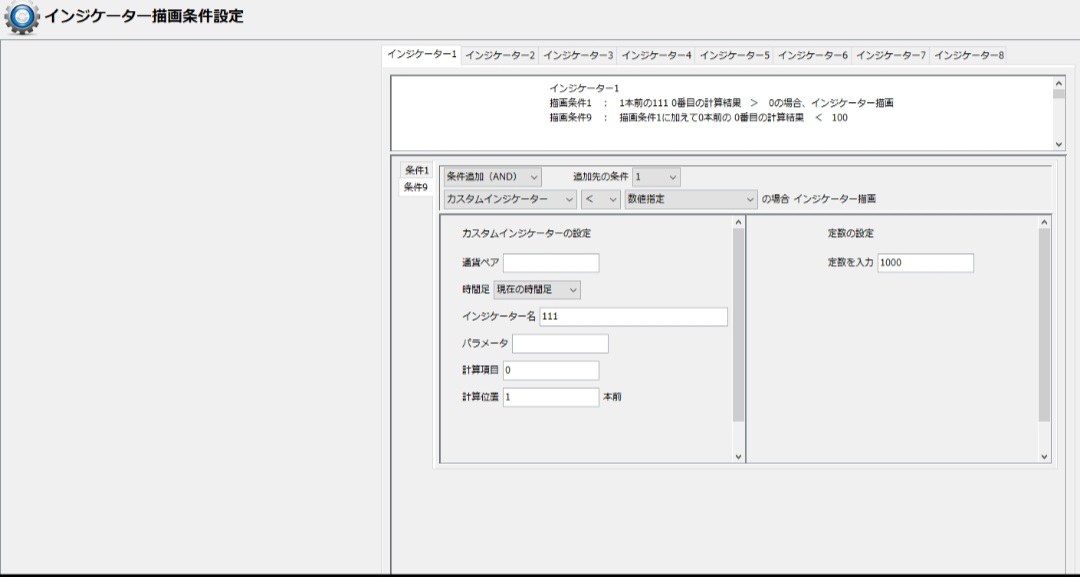Switch to 条件1 side tab
Viewport: 1080px width, 577px height.
point(416,170)
